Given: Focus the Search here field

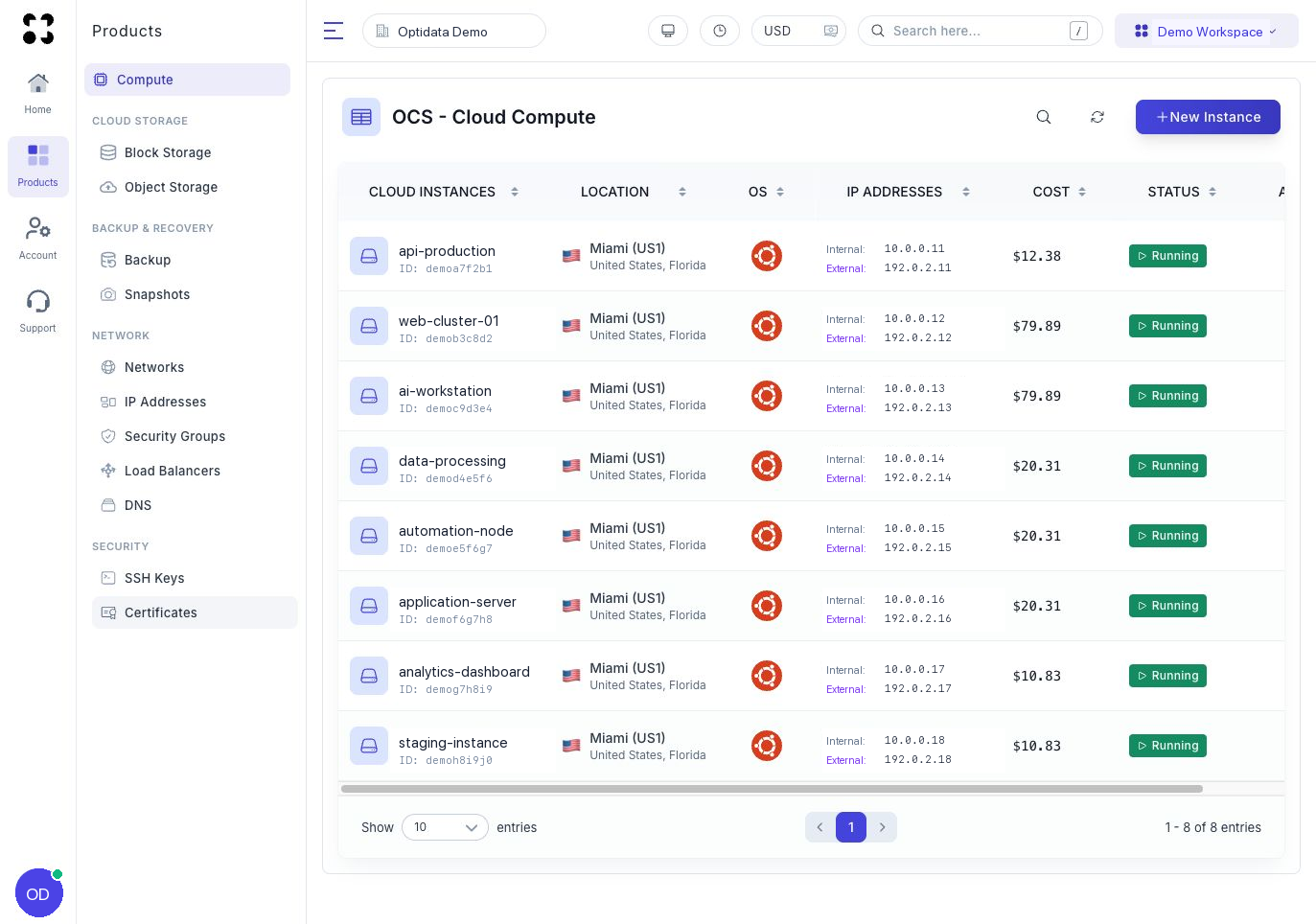Looking at the screenshot, I should 980,31.
